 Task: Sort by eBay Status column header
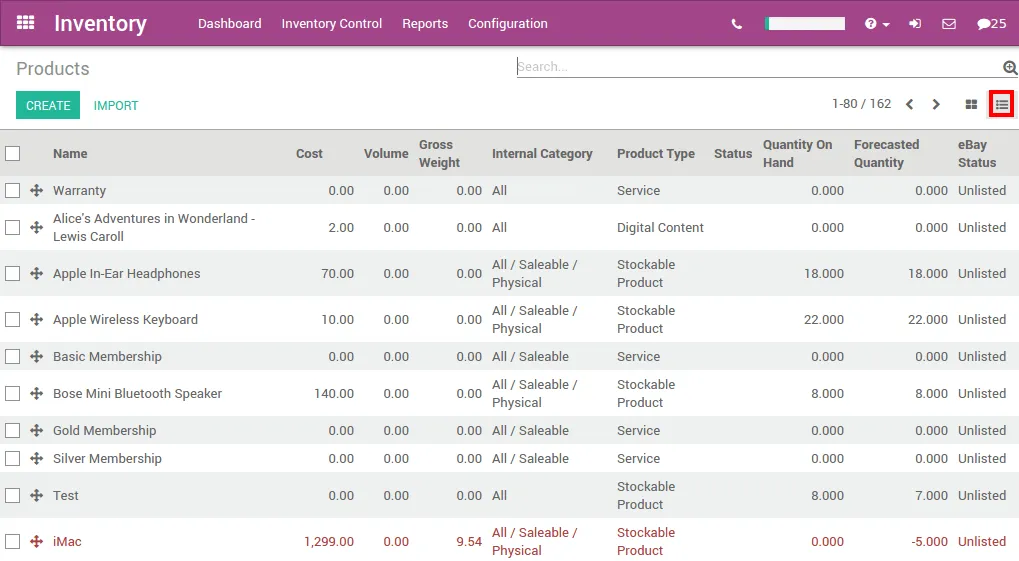coord(977,154)
